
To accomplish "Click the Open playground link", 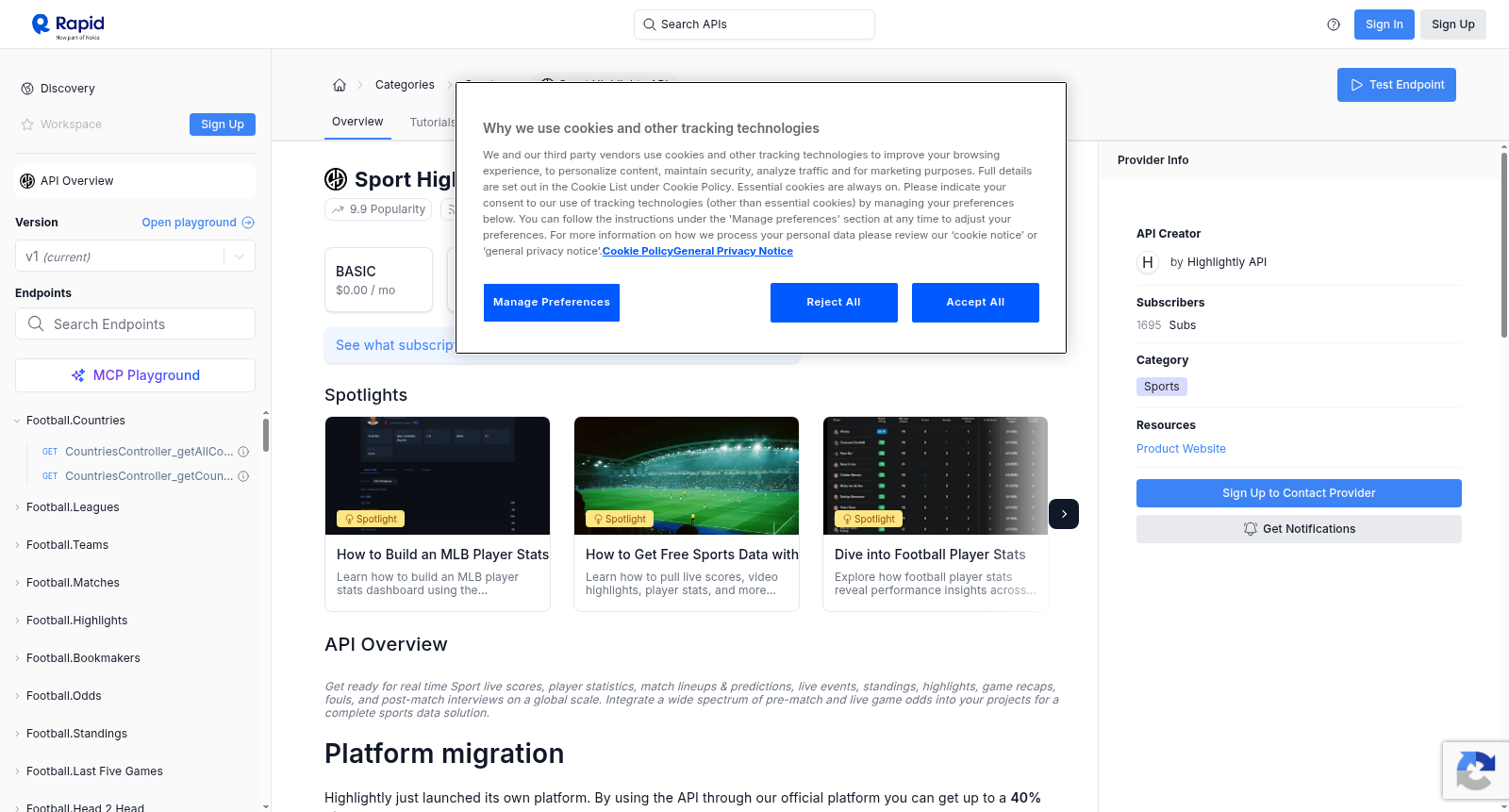I will click(198, 223).
